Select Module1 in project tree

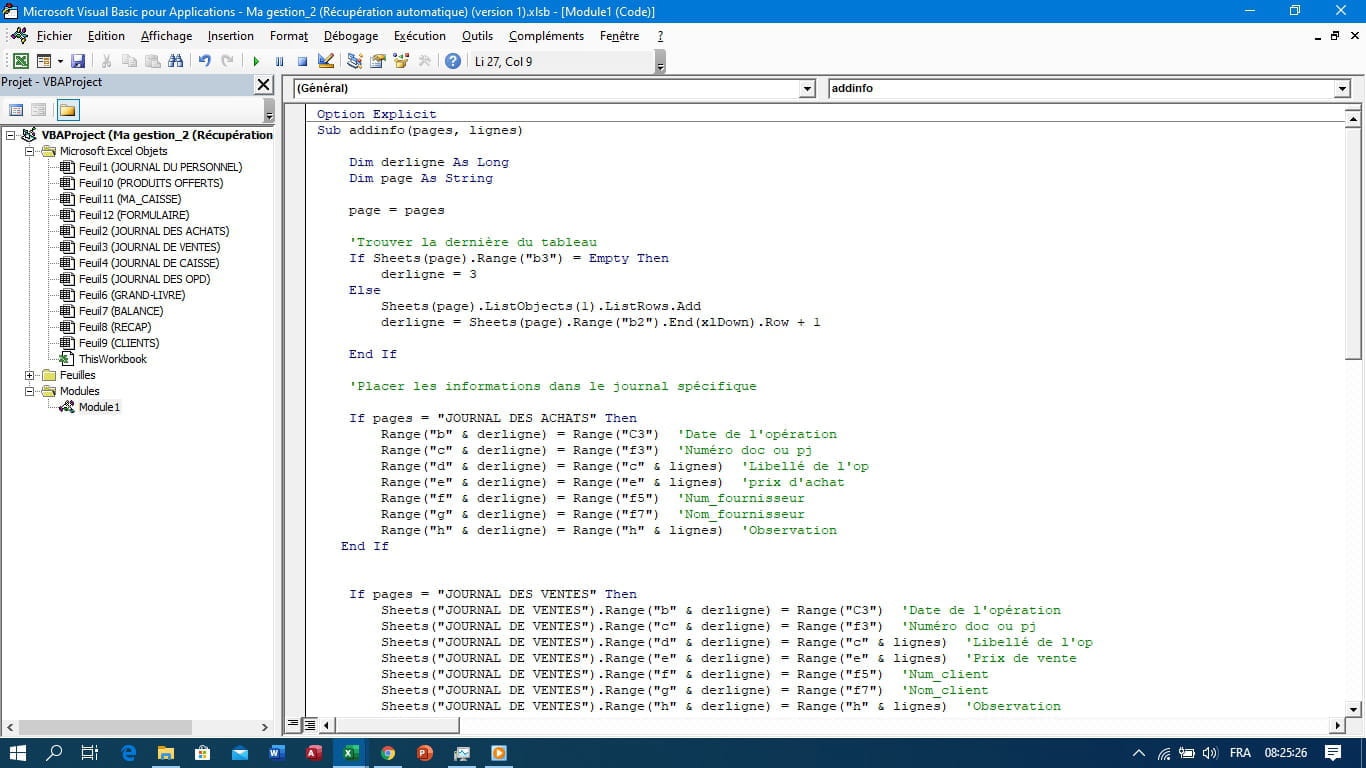click(x=99, y=407)
